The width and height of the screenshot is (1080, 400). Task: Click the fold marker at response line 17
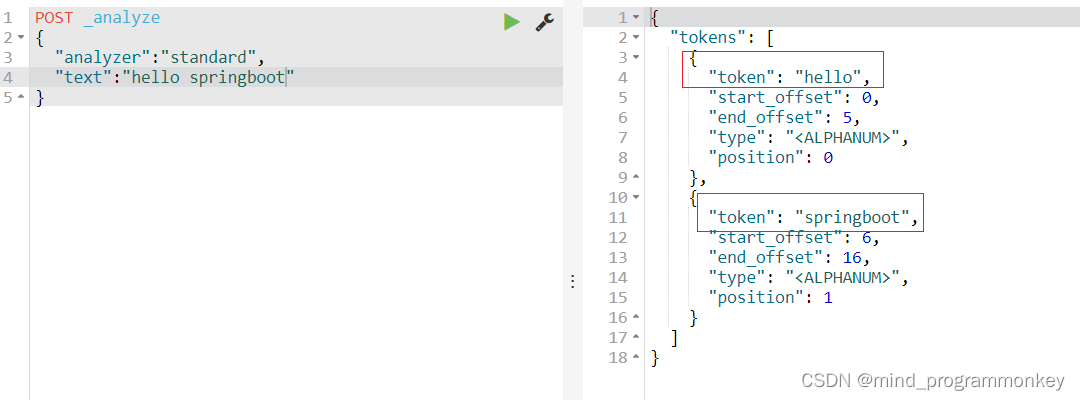point(636,337)
